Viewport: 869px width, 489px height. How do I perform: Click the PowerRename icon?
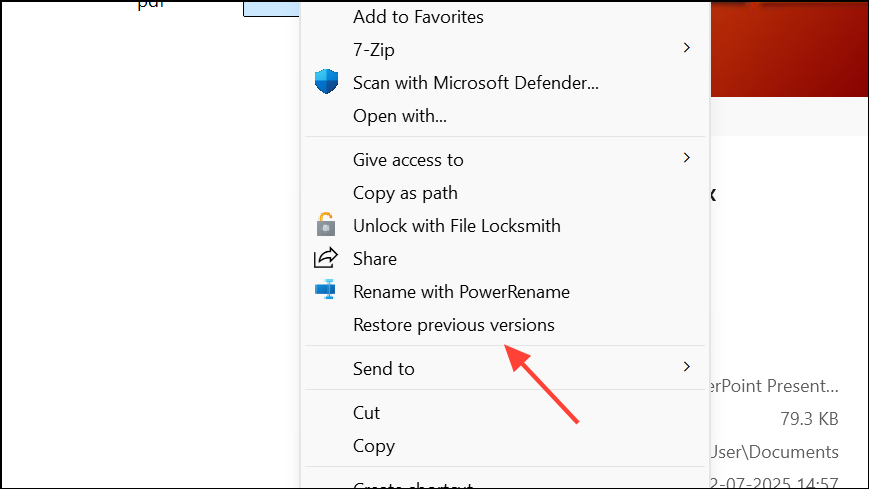coord(326,291)
